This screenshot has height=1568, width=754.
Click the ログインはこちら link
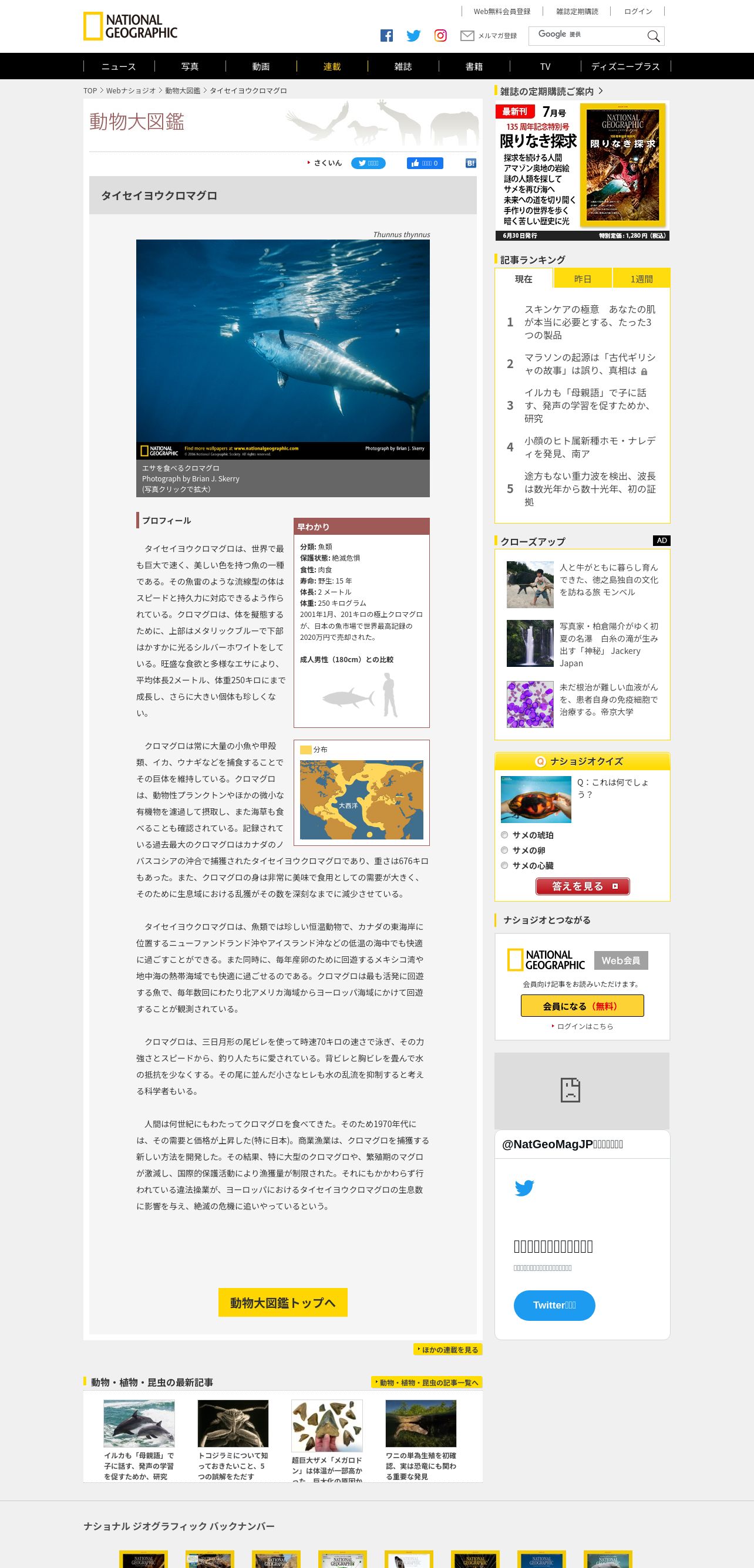click(x=585, y=1026)
